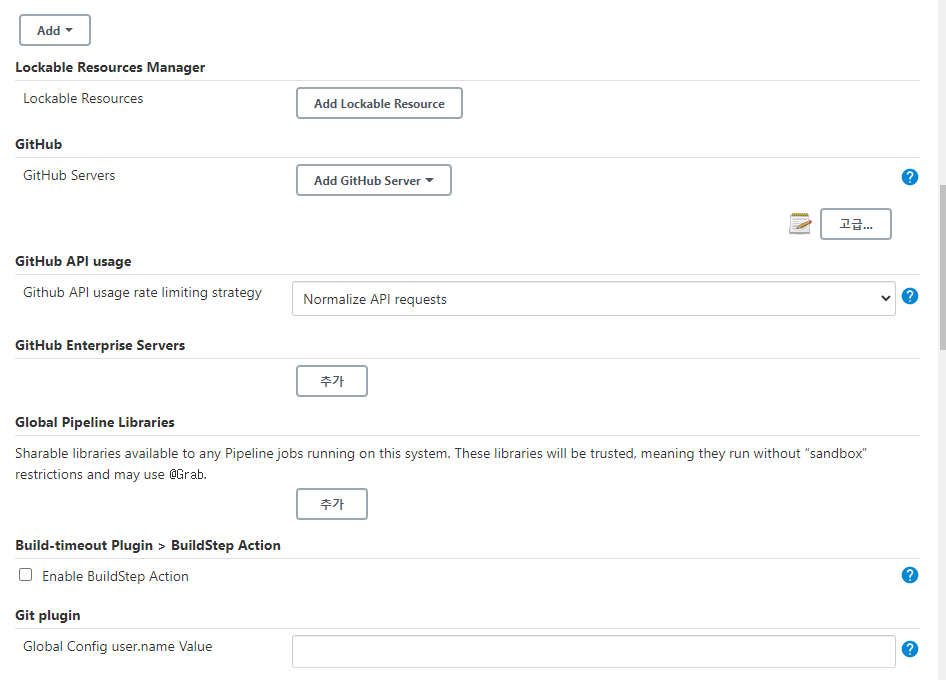Expand the Add GitHub Server dropdown
946x680 pixels.
[x=373, y=180]
